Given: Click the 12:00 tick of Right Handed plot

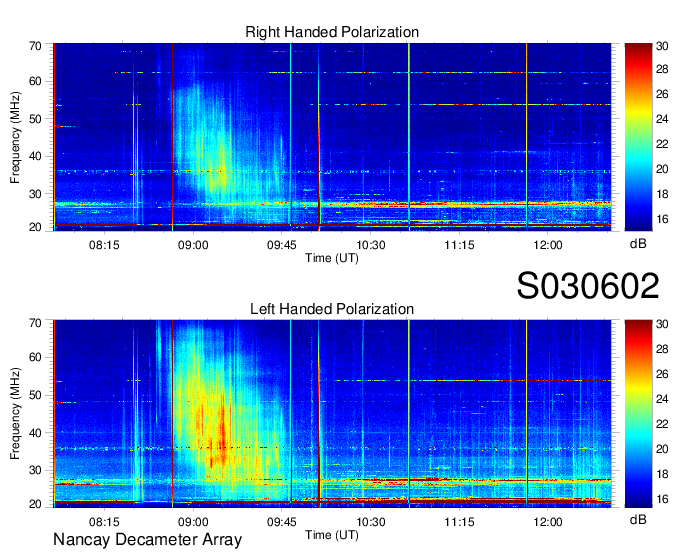Looking at the screenshot, I should tap(548, 245).
